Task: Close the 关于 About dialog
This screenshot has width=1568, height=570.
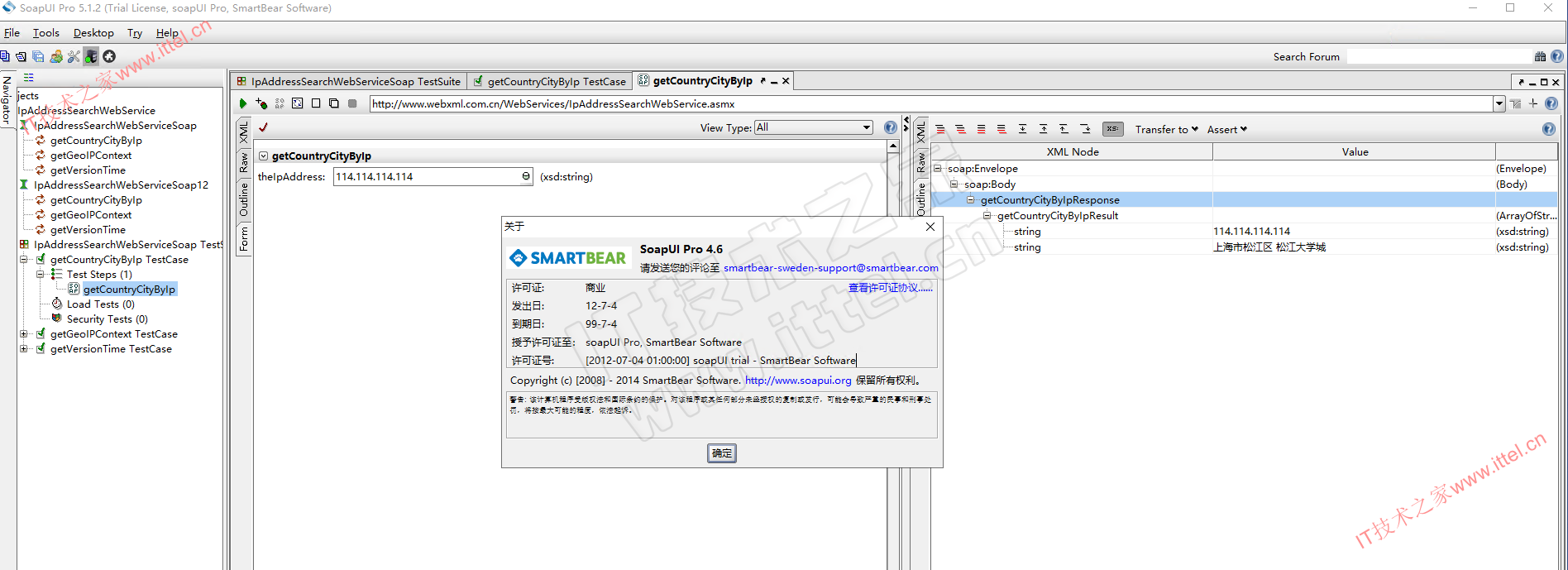Action: [x=930, y=227]
